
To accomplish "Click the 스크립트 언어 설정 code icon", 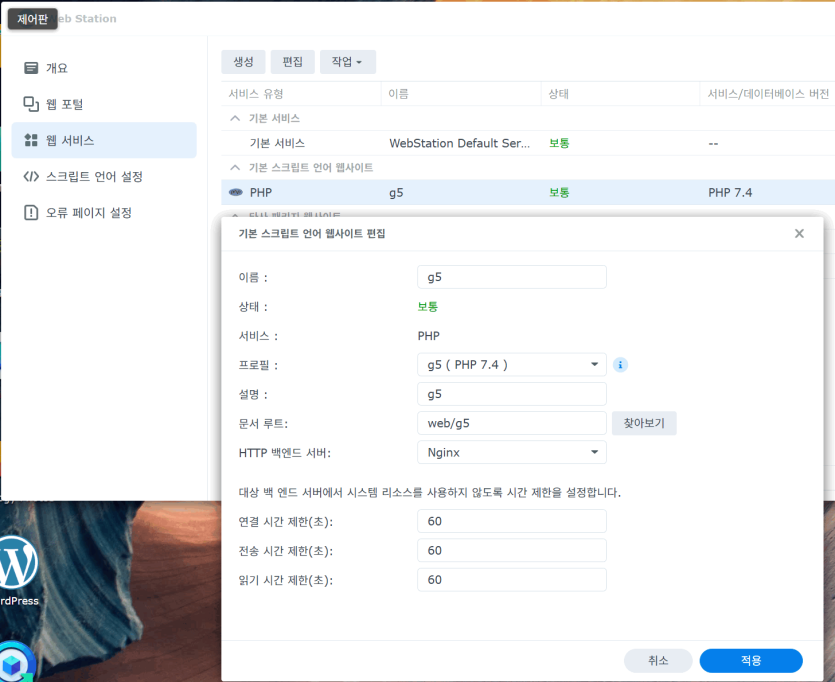I will click(x=31, y=176).
